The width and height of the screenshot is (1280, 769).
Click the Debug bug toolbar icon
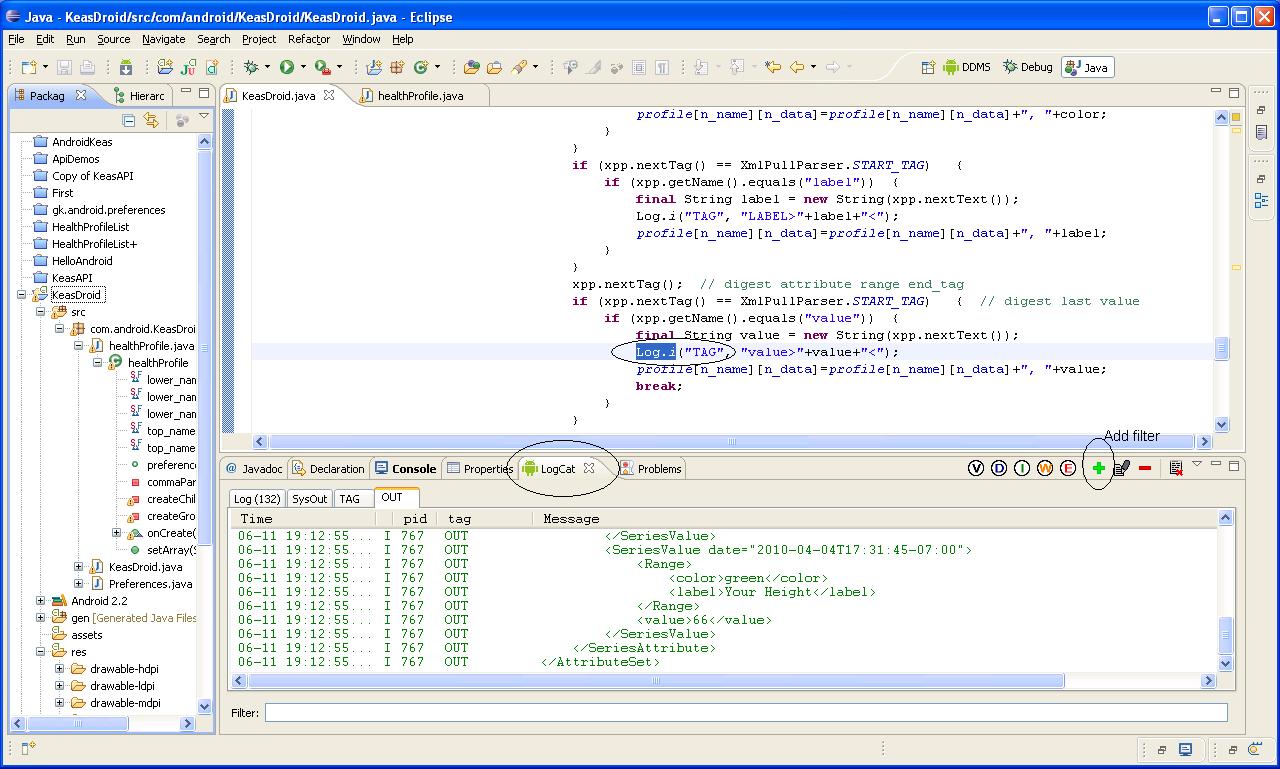[251, 67]
